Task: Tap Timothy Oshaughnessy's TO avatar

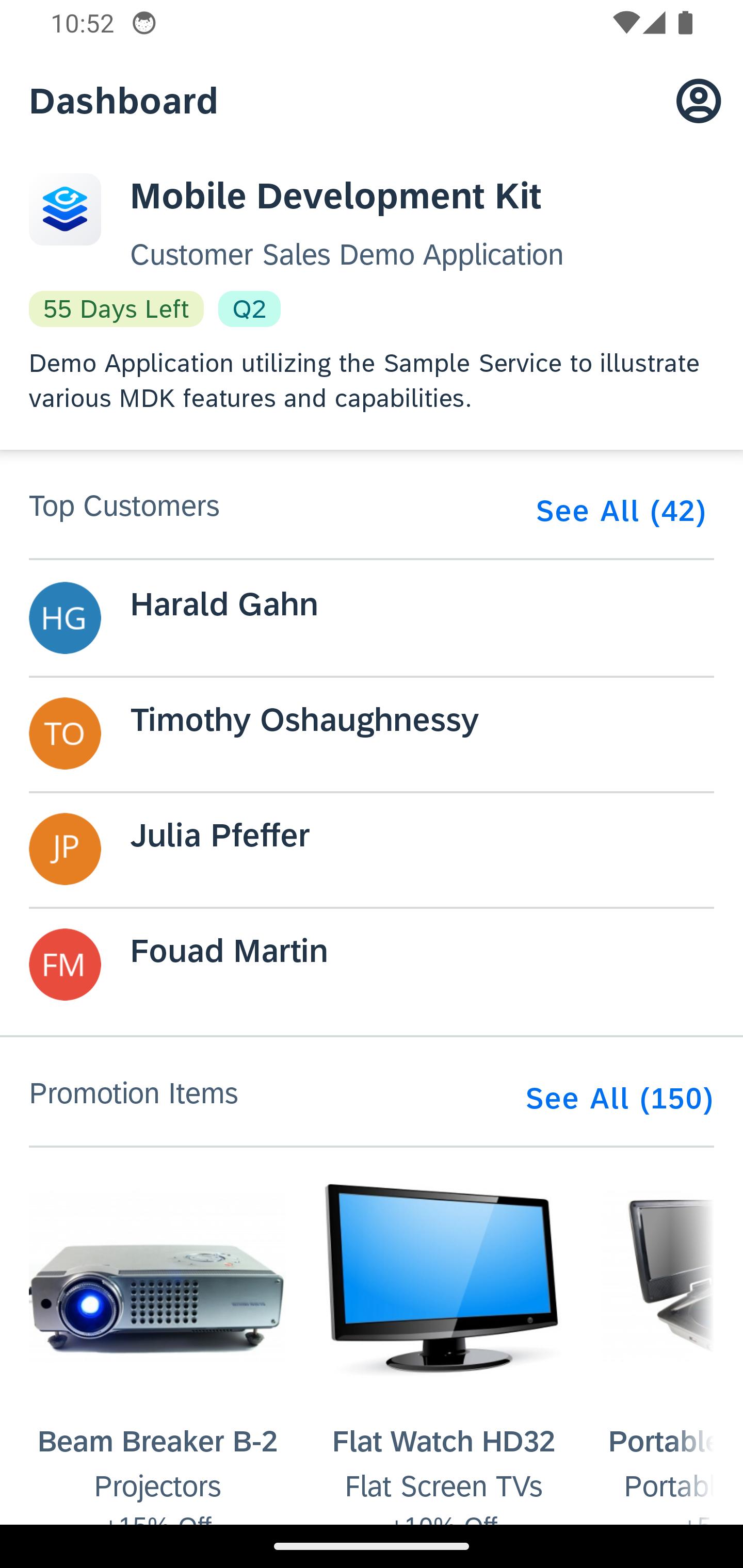Action: (x=65, y=733)
